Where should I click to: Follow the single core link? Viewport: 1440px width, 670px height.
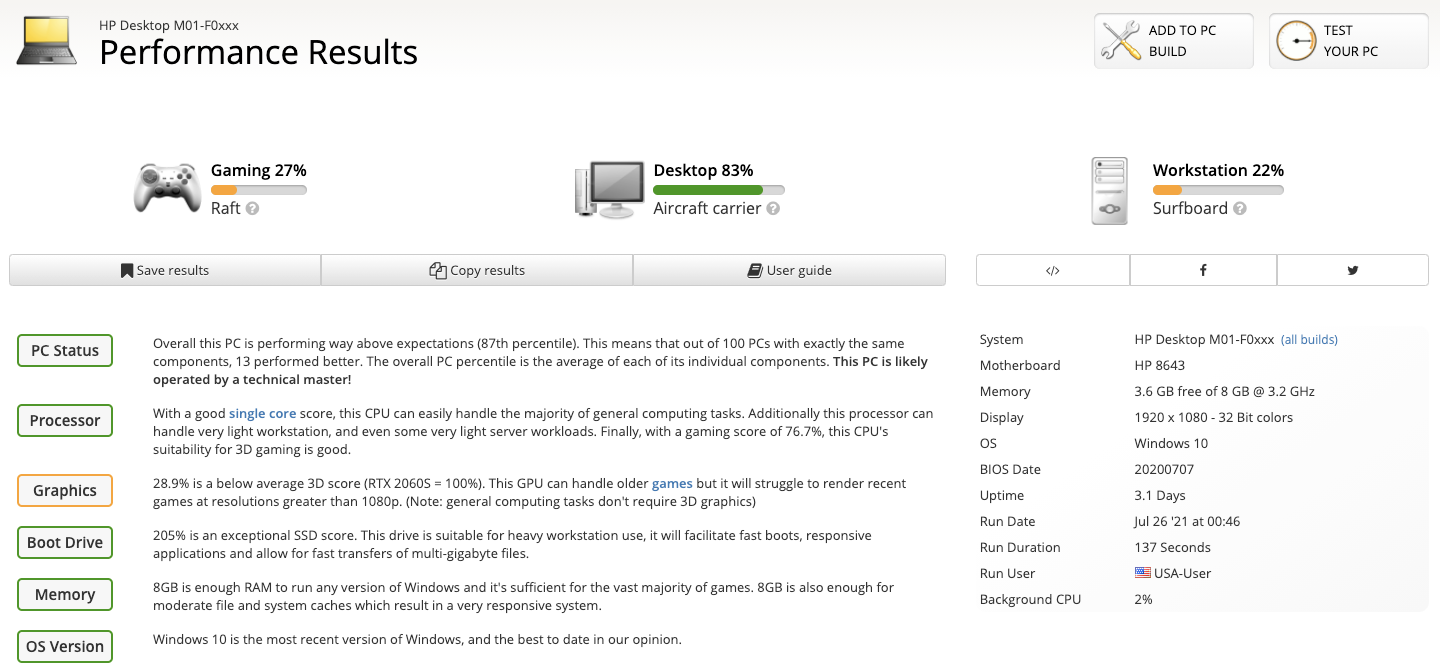pos(263,413)
